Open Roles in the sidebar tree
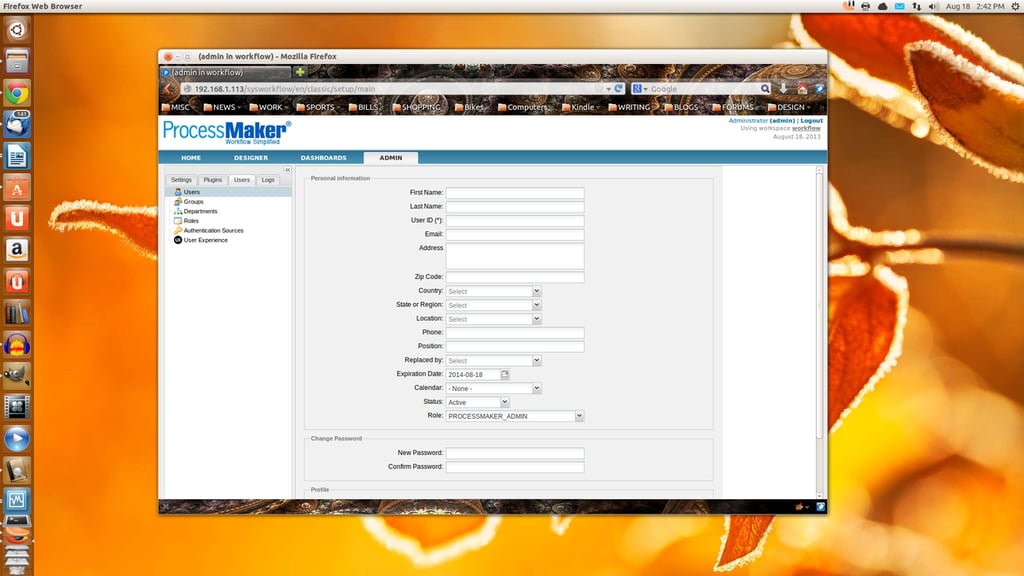 click(191, 221)
